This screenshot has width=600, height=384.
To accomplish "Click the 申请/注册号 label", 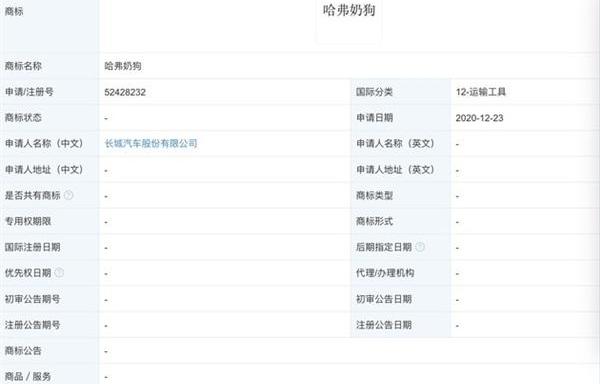I will coord(29,92).
